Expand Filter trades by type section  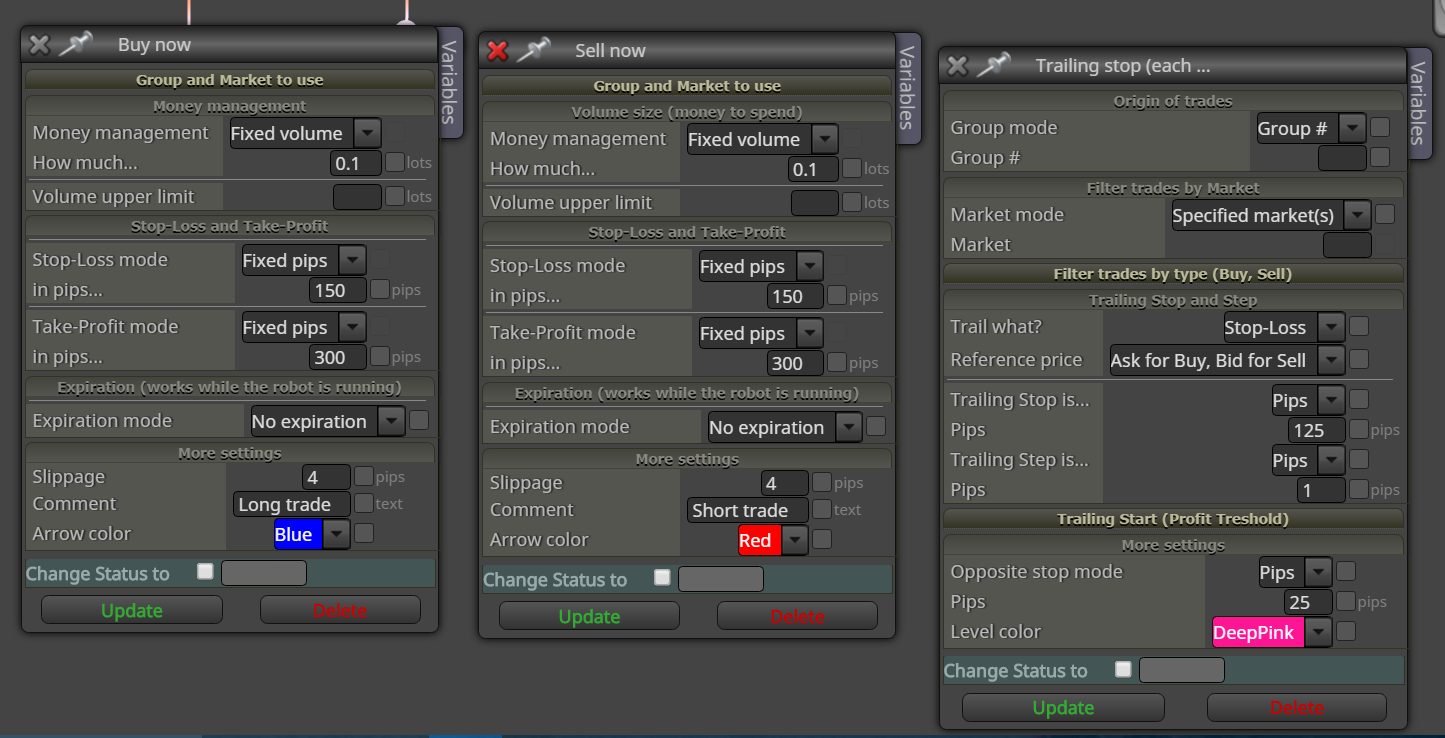1173,274
